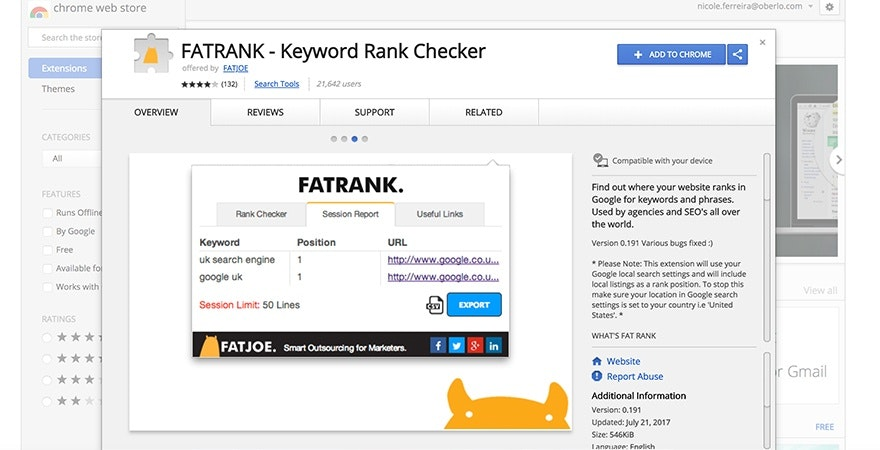This screenshot has height=450, width=880.
Task: Select the five-star rating radio button
Action: click(47, 337)
